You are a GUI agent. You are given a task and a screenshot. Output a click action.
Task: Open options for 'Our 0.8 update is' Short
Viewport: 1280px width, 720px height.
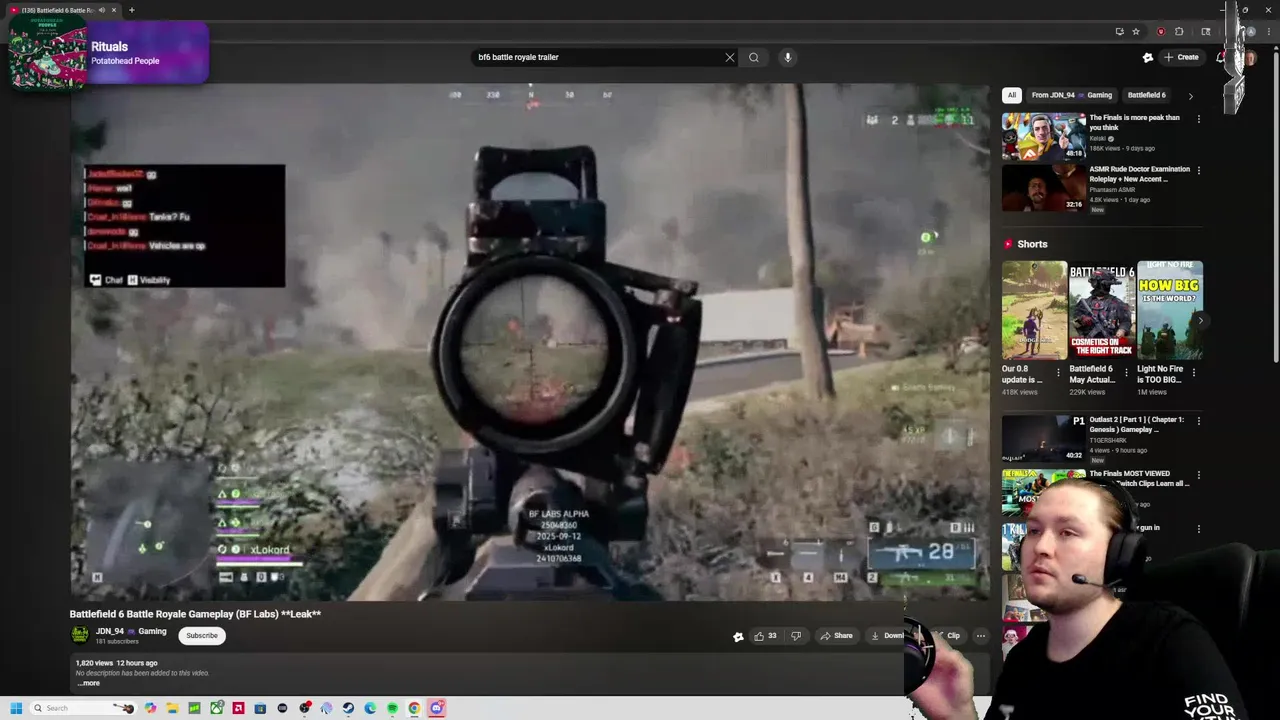coord(1058,372)
